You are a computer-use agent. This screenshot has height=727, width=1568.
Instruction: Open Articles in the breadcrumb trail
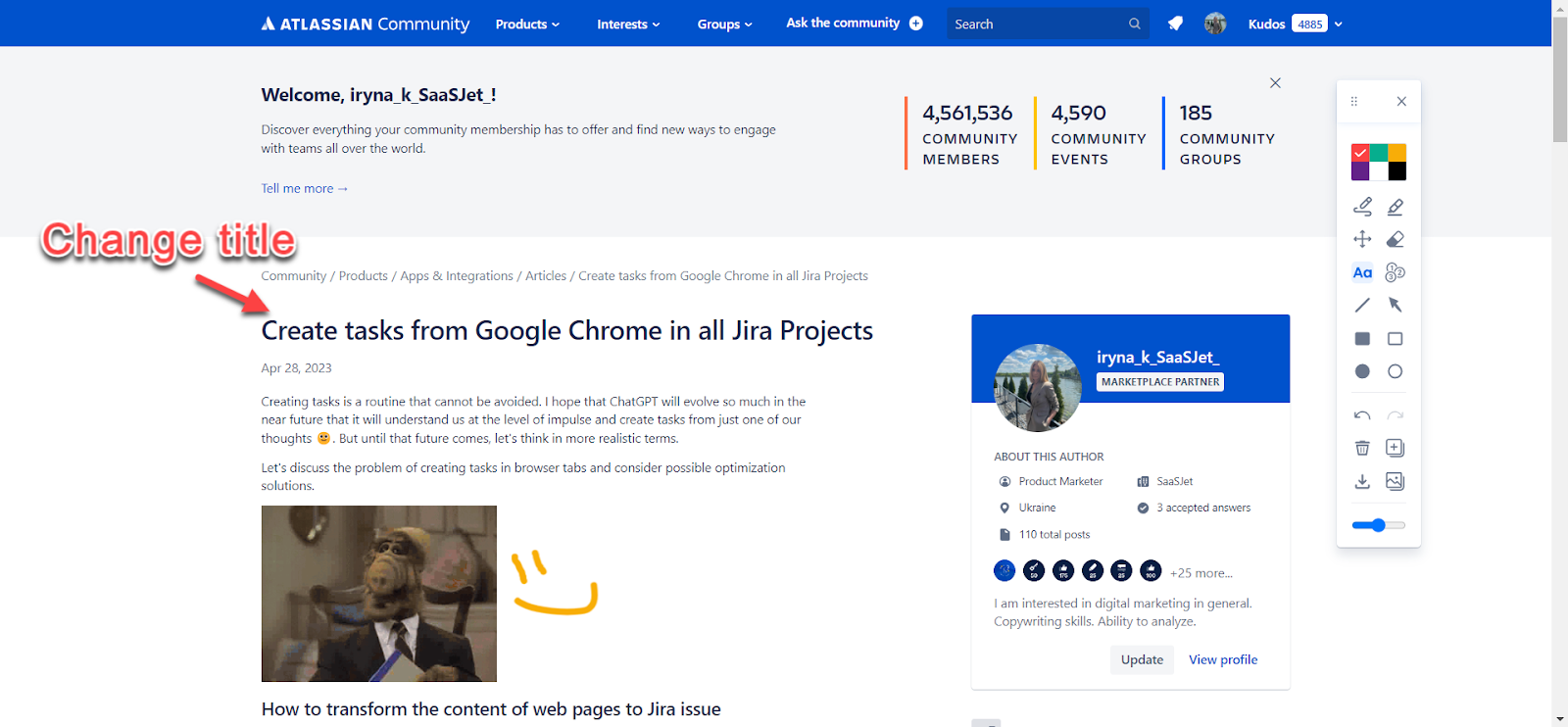[546, 276]
